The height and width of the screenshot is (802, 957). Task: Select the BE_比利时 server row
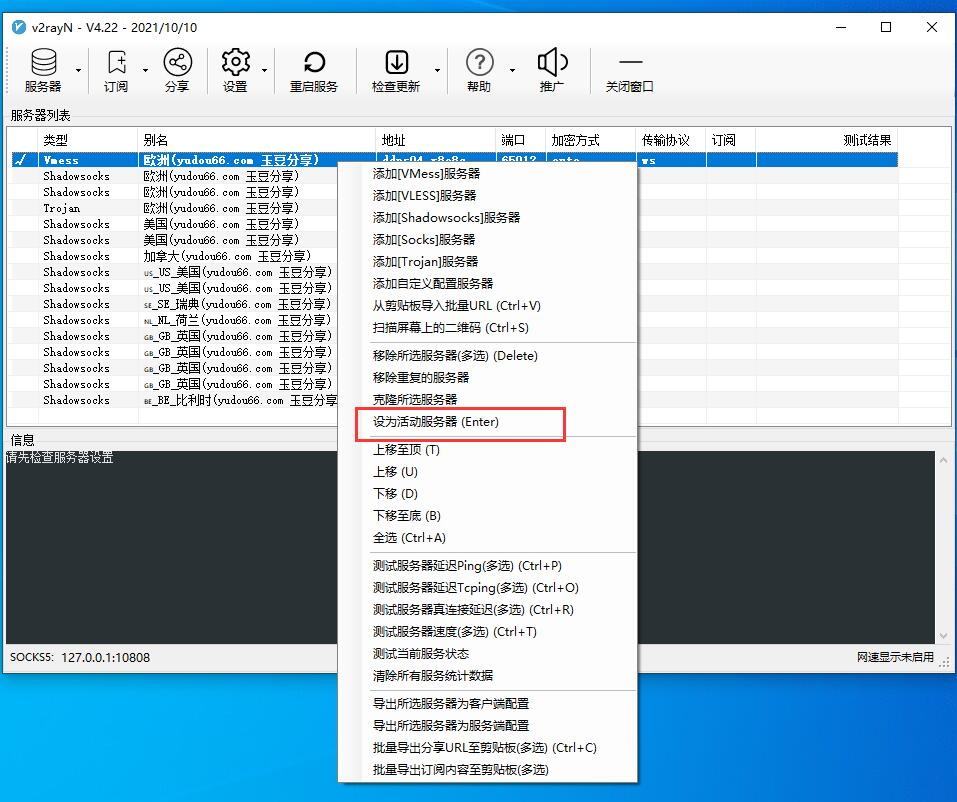175,400
